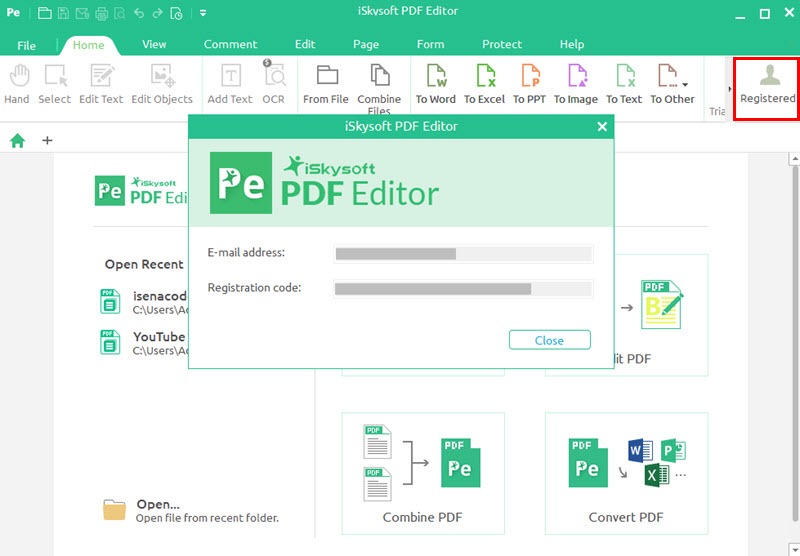The height and width of the screenshot is (556, 800).
Task: Switch to the Comment tab
Action: click(x=231, y=44)
